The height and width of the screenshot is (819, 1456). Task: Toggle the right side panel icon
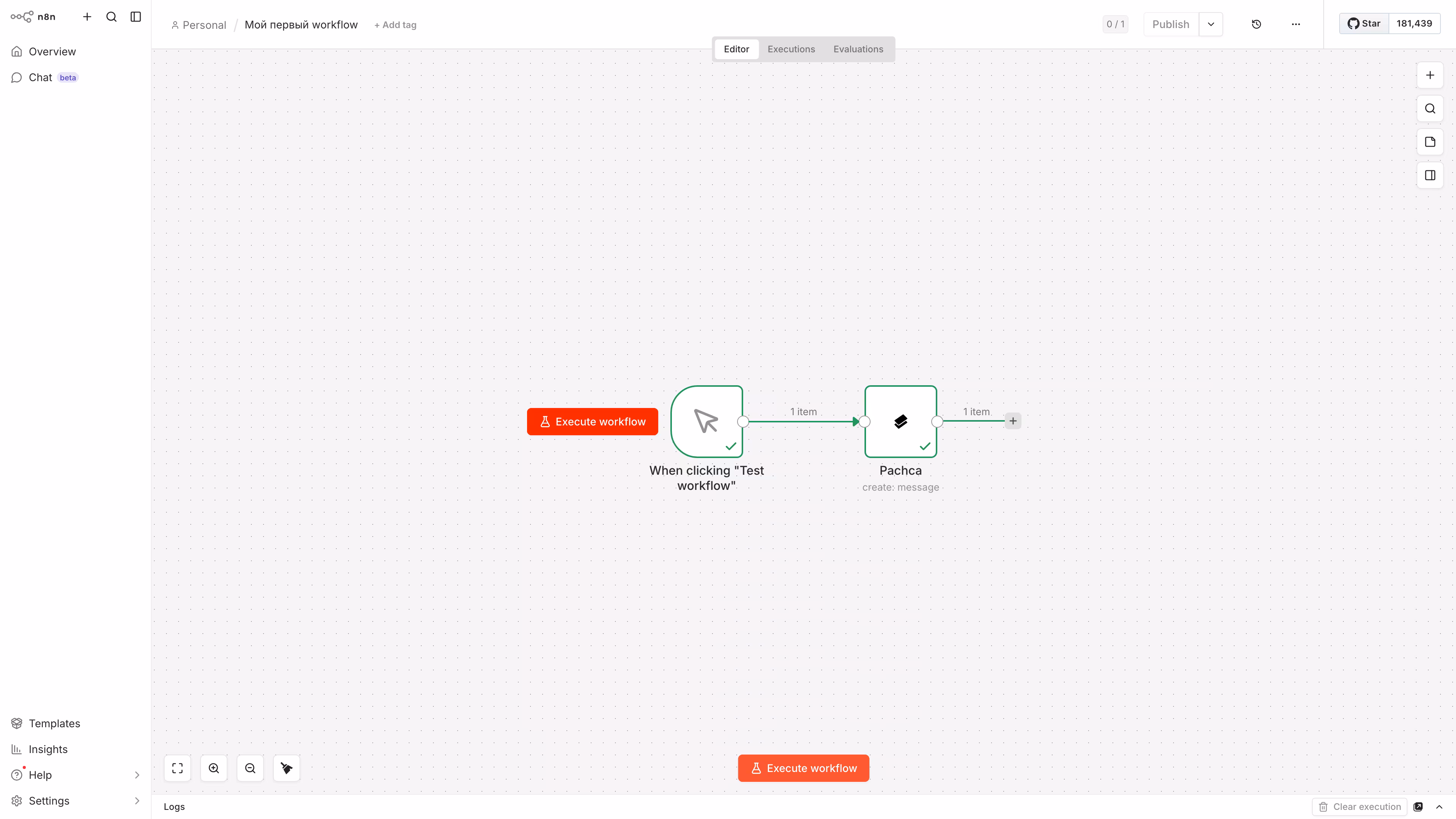[1430, 175]
